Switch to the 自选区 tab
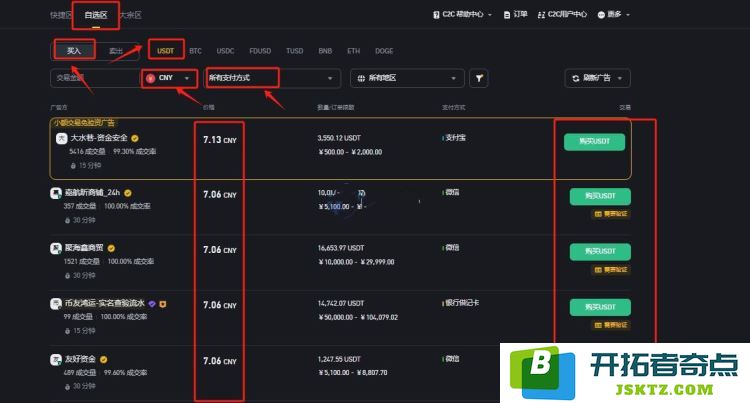Screen dimensions: 750x403 tap(96, 15)
